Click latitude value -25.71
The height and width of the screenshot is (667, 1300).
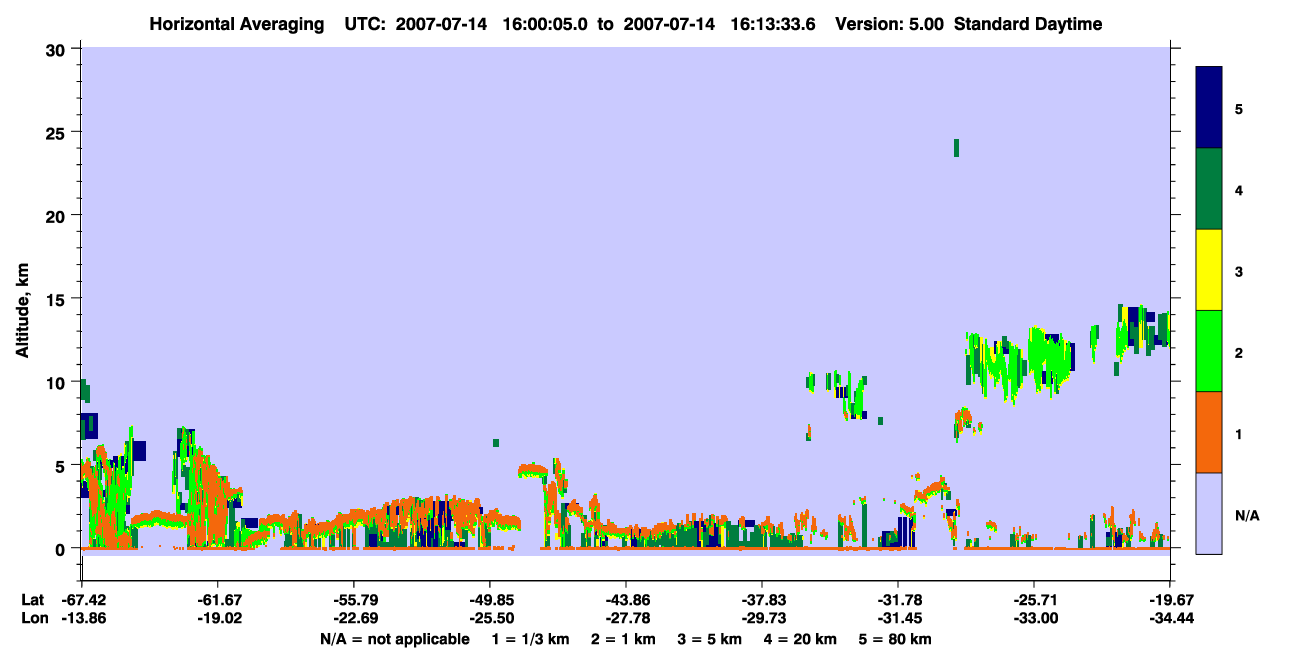[1034, 600]
